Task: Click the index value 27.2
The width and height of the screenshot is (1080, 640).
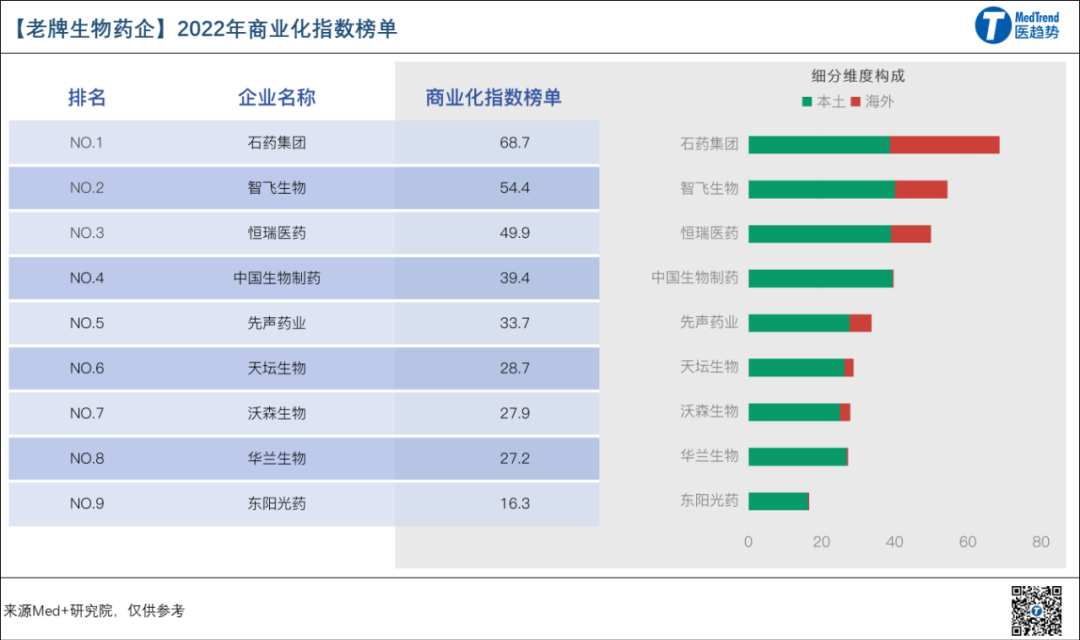Action: 515,458
